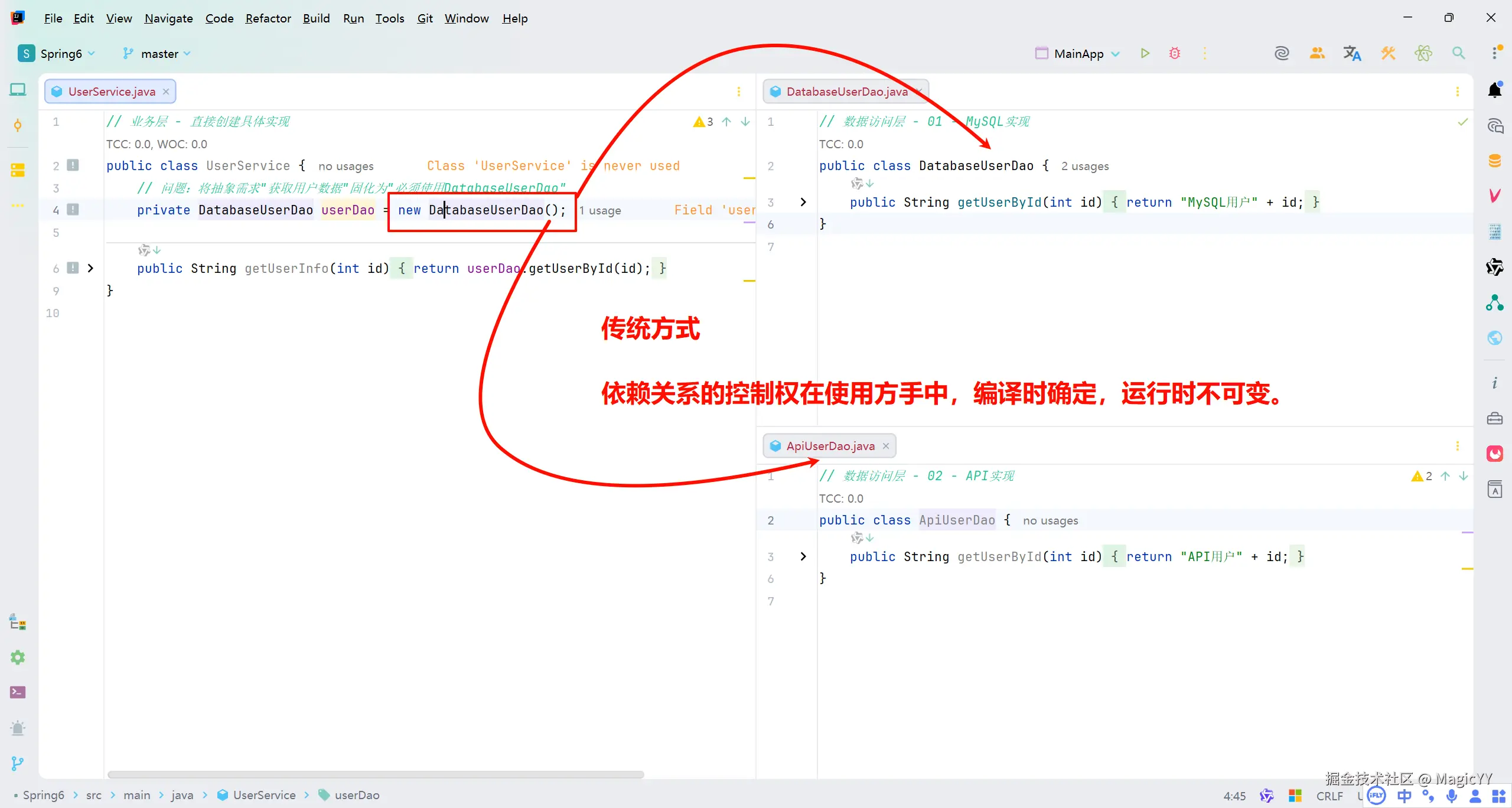The width and height of the screenshot is (1512, 808).
Task: Click the '1 usage' hint next to userDao field
Action: pyautogui.click(x=600, y=210)
